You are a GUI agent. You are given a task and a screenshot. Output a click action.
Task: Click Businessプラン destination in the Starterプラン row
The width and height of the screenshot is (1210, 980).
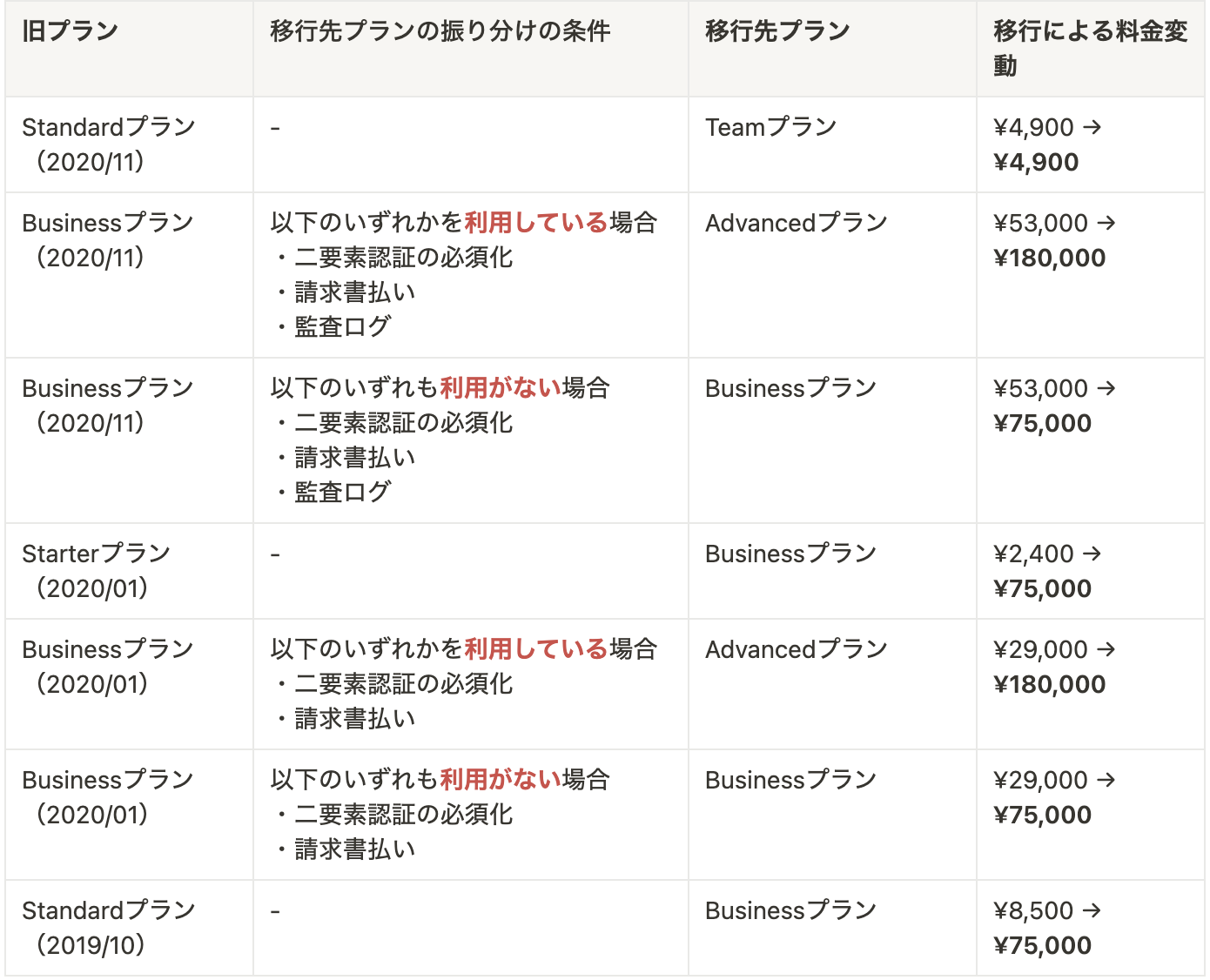click(x=790, y=554)
